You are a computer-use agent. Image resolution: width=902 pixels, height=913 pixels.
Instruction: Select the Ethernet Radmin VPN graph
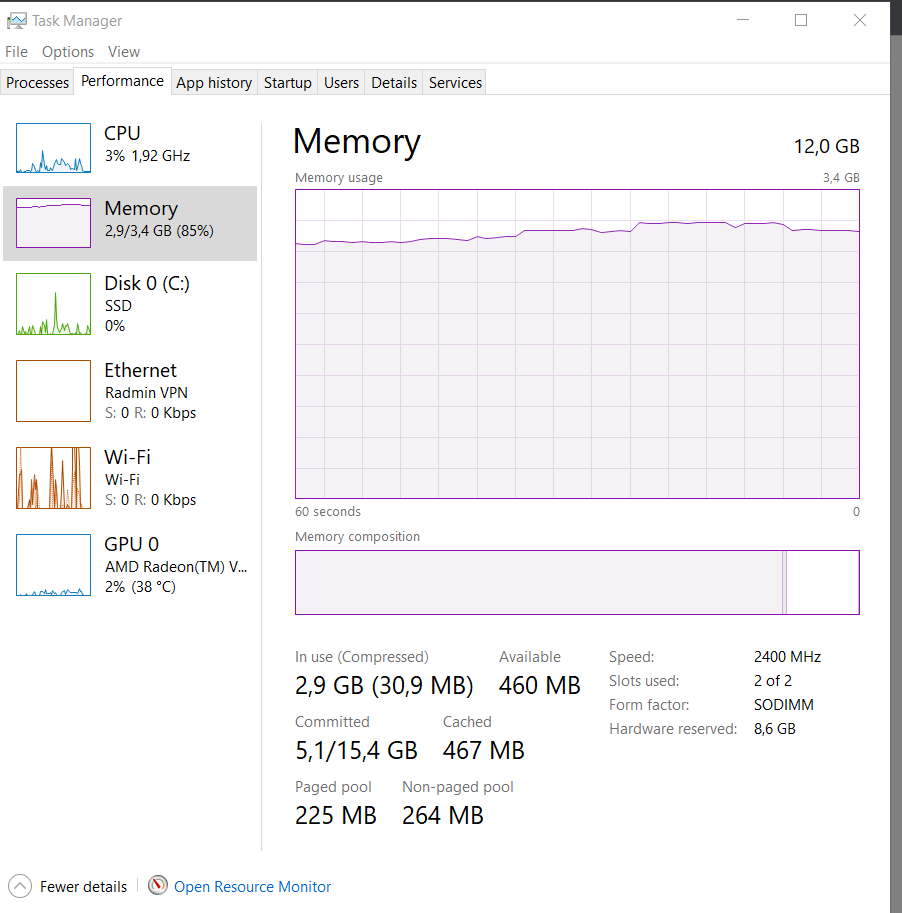(54, 391)
